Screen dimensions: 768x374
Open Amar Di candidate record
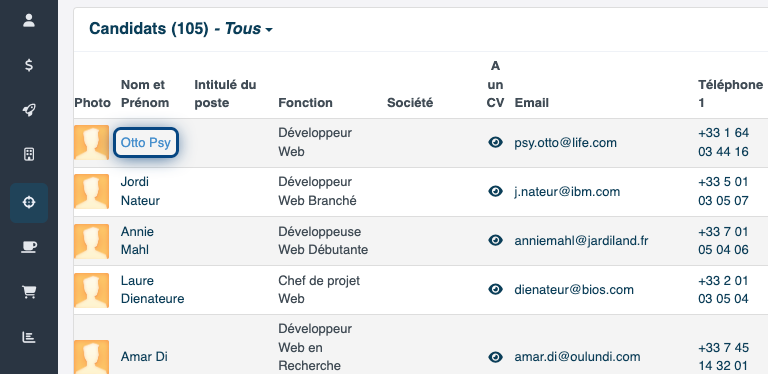(144, 357)
